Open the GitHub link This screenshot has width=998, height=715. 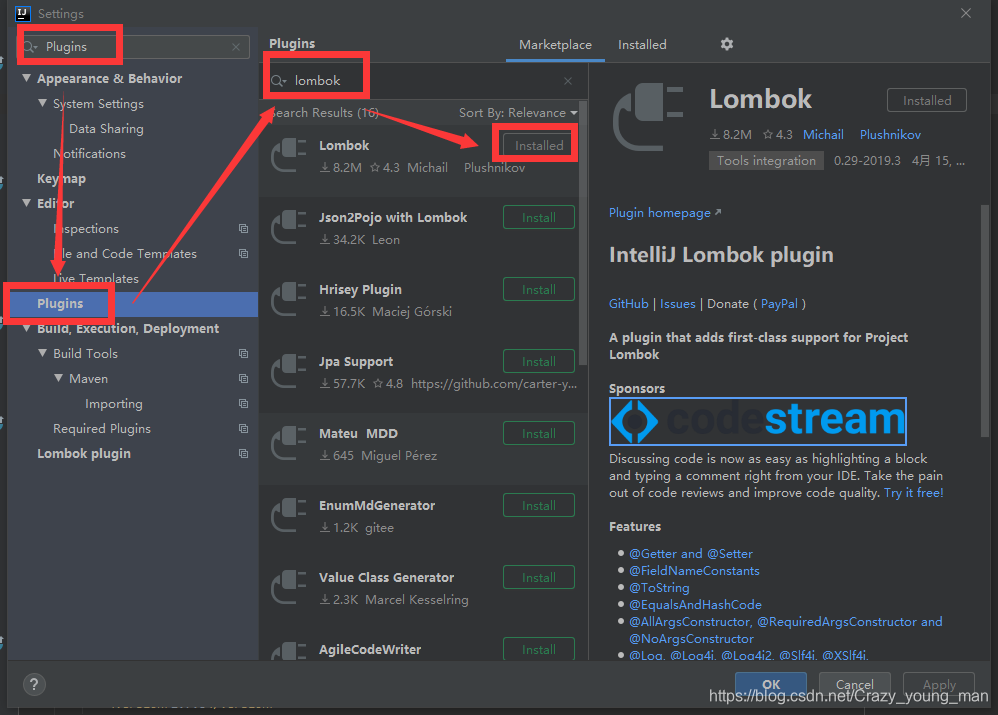628,304
